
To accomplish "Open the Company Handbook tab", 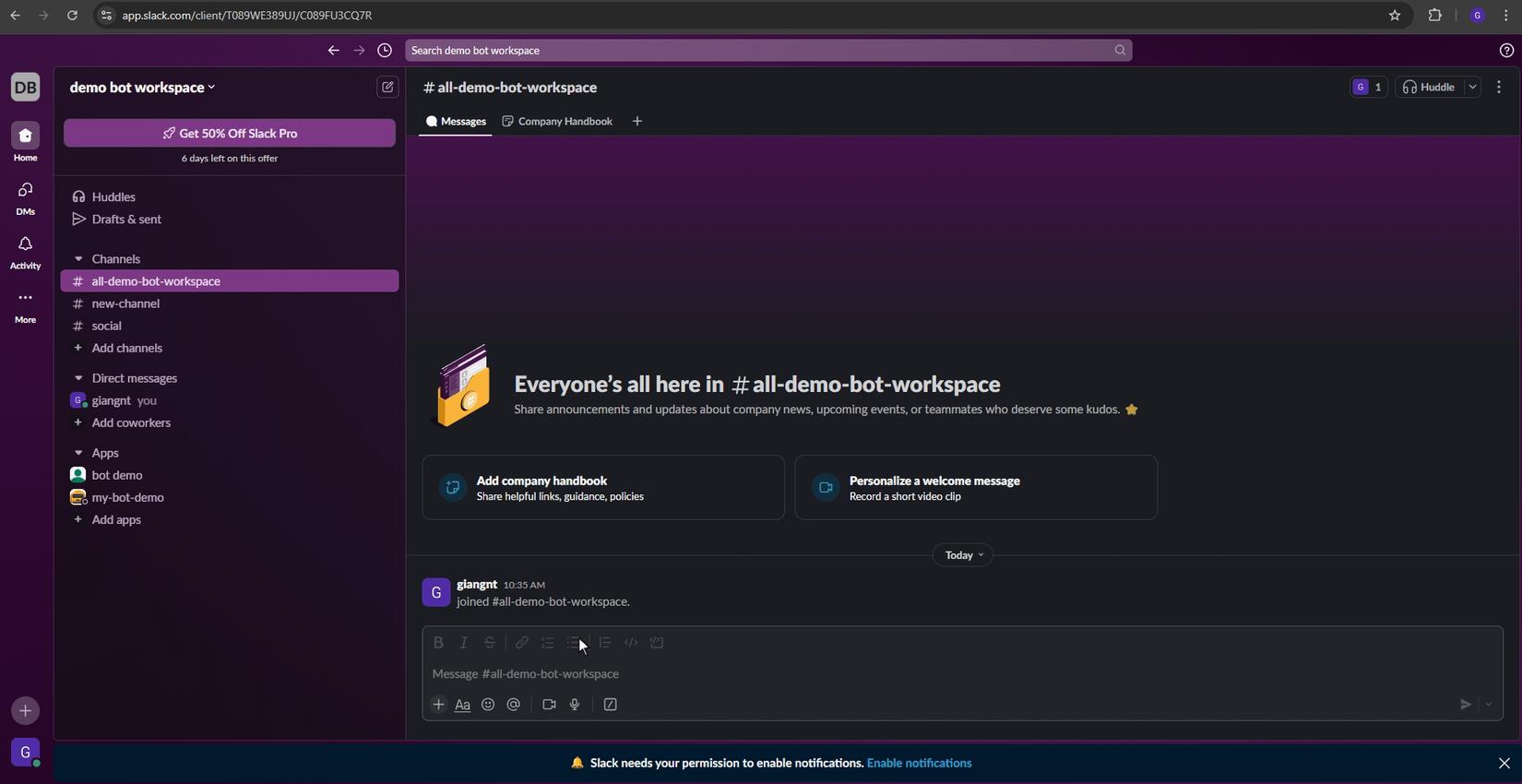I will (x=557, y=122).
